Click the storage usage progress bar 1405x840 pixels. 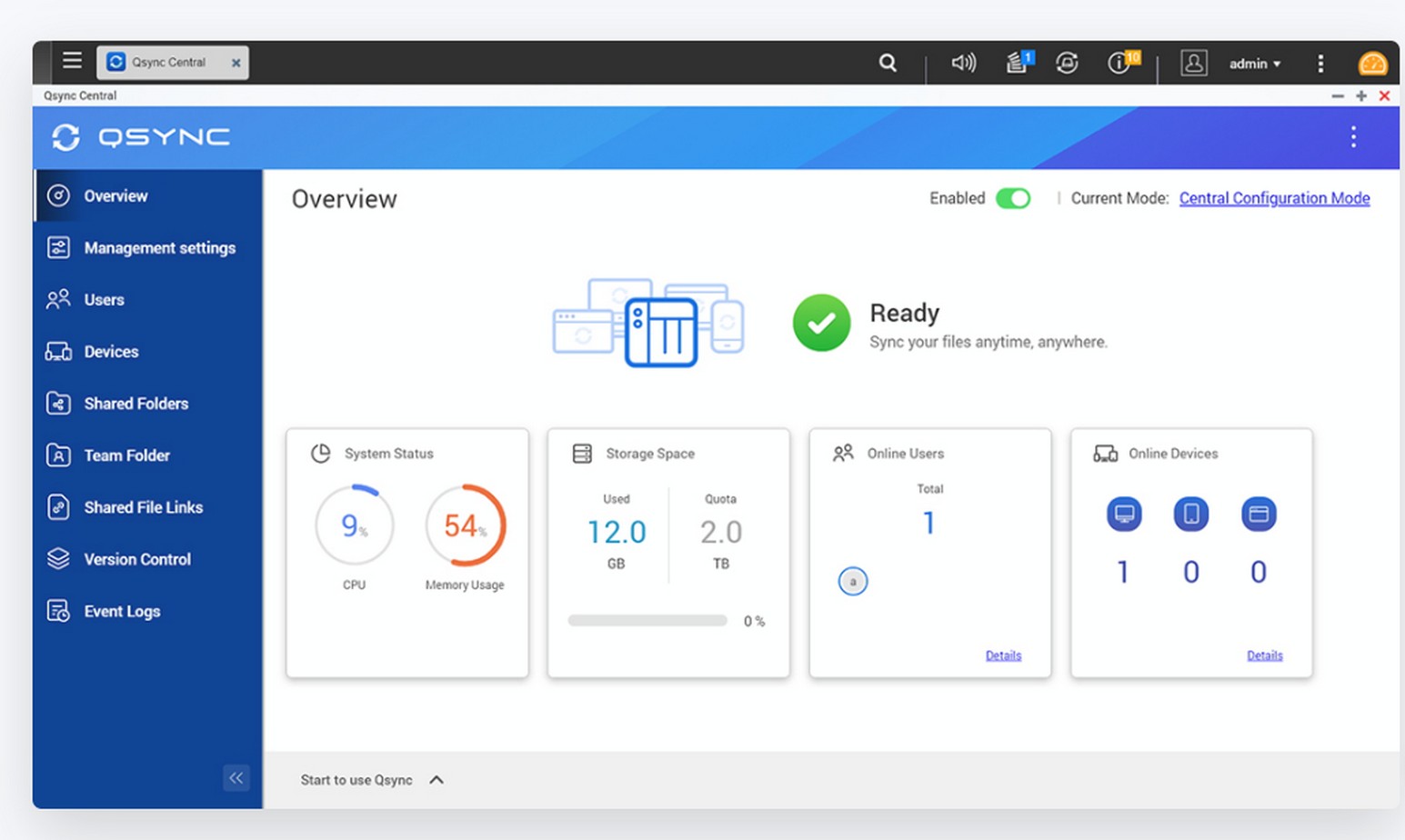point(647,621)
